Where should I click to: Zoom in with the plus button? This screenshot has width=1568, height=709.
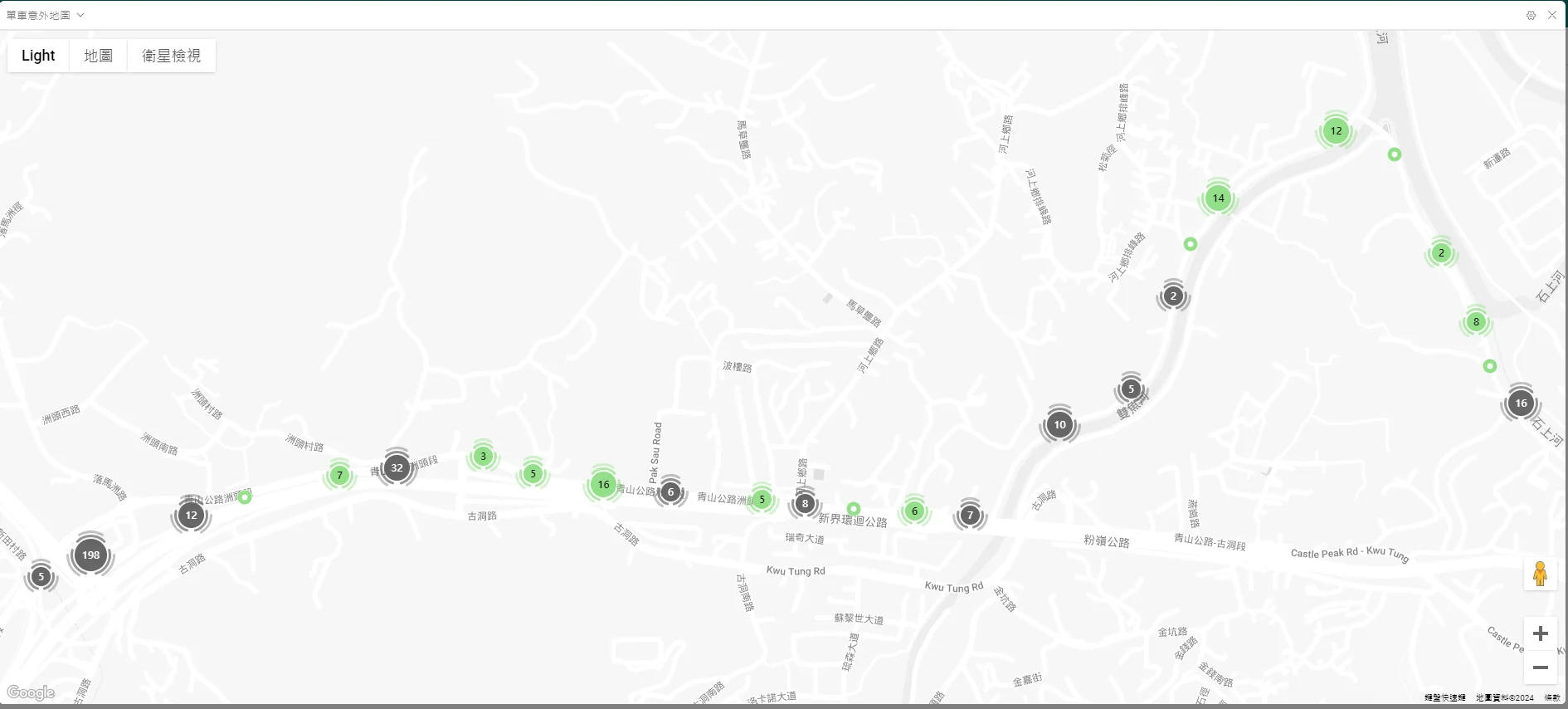coord(1541,633)
